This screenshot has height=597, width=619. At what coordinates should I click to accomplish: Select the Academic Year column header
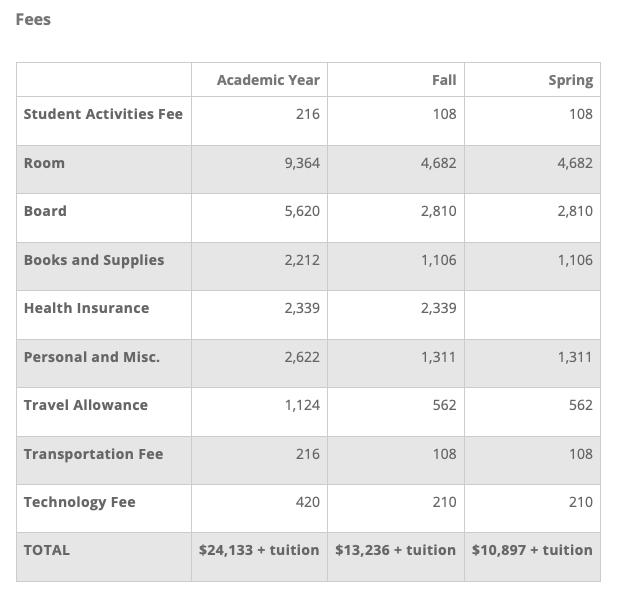[x=268, y=80]
